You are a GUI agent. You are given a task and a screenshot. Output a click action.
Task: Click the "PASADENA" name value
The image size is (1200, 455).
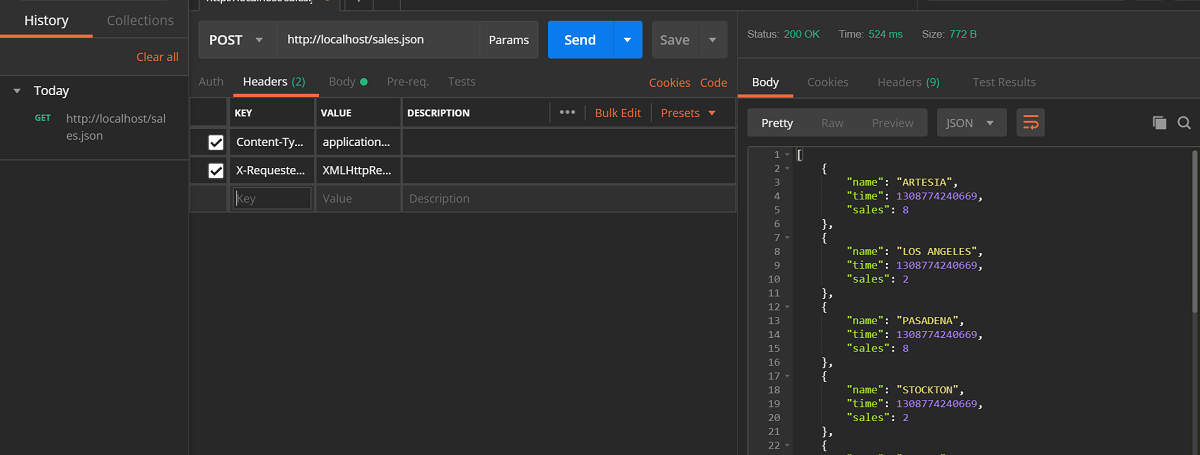coord(929,320)
